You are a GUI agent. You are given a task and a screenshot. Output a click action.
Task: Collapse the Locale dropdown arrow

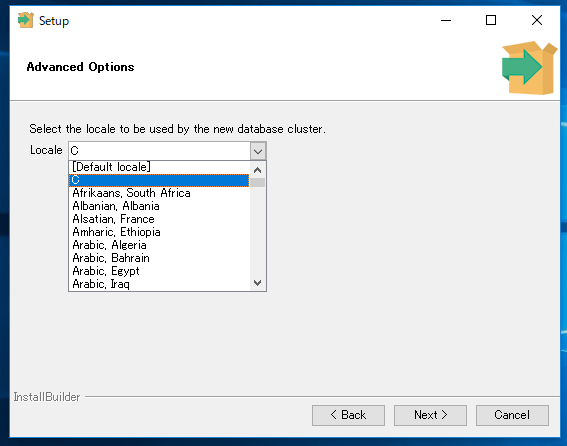tap(258, 151)
